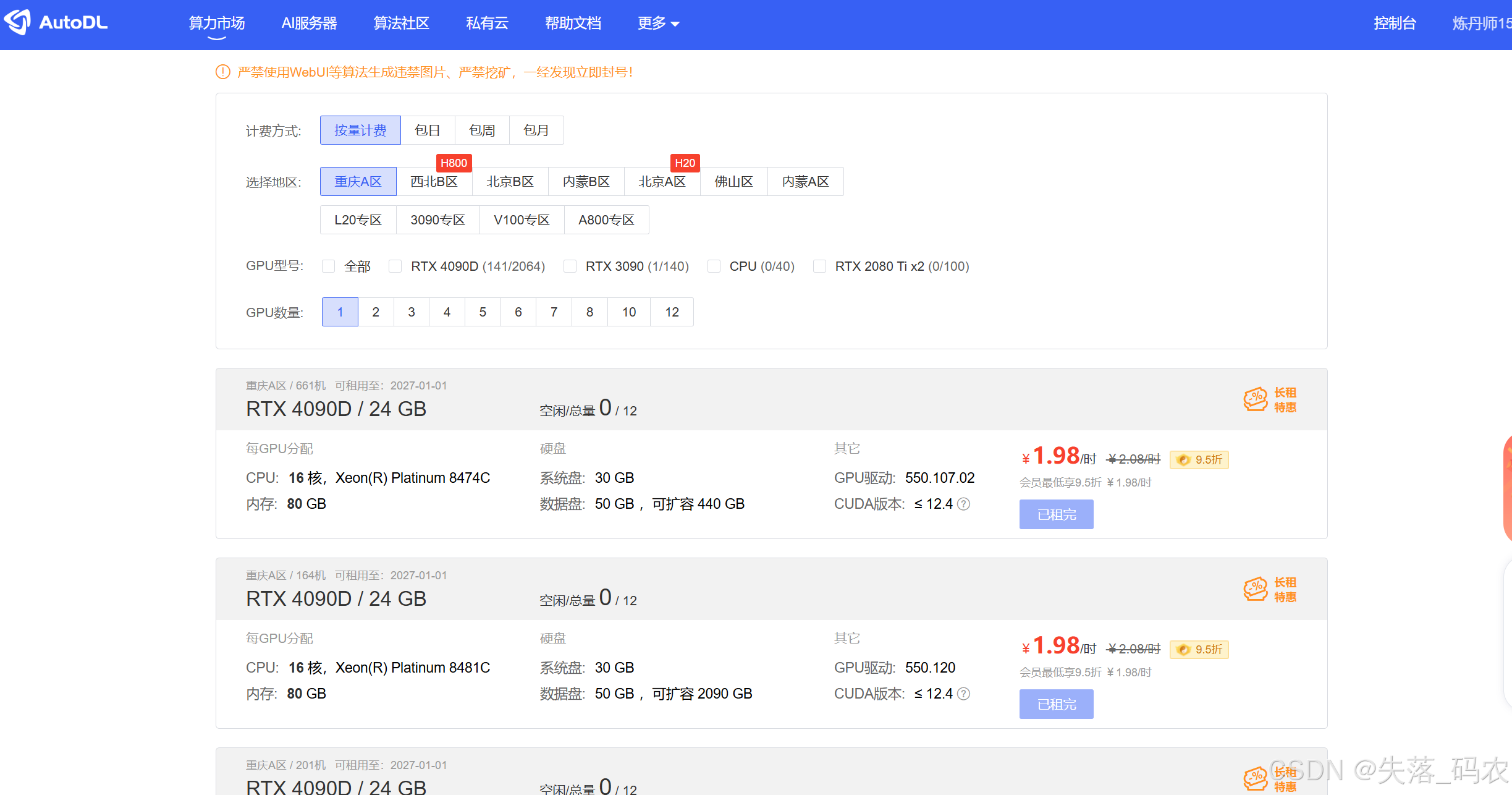Click long-term rental discount icon on 661机
The width and height of the screenshot is (1512, 795).
coord(1255,400)
